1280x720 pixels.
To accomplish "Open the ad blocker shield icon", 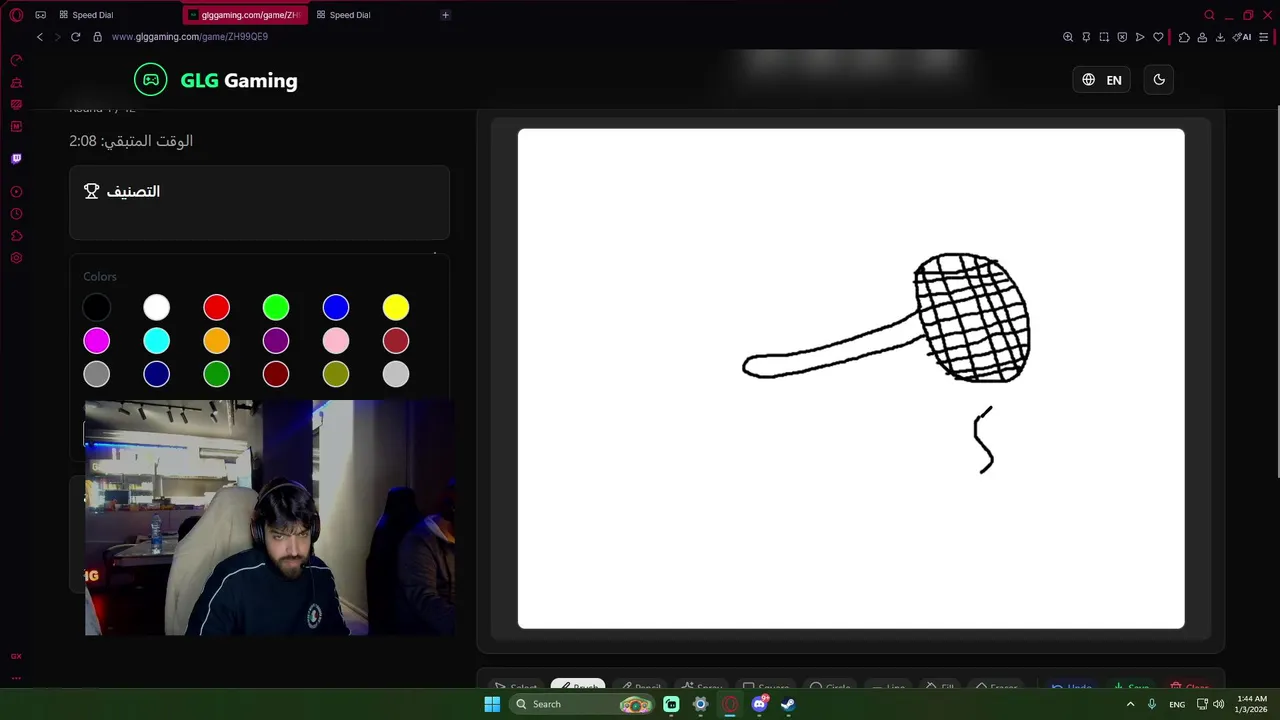I will point(1122,37).
